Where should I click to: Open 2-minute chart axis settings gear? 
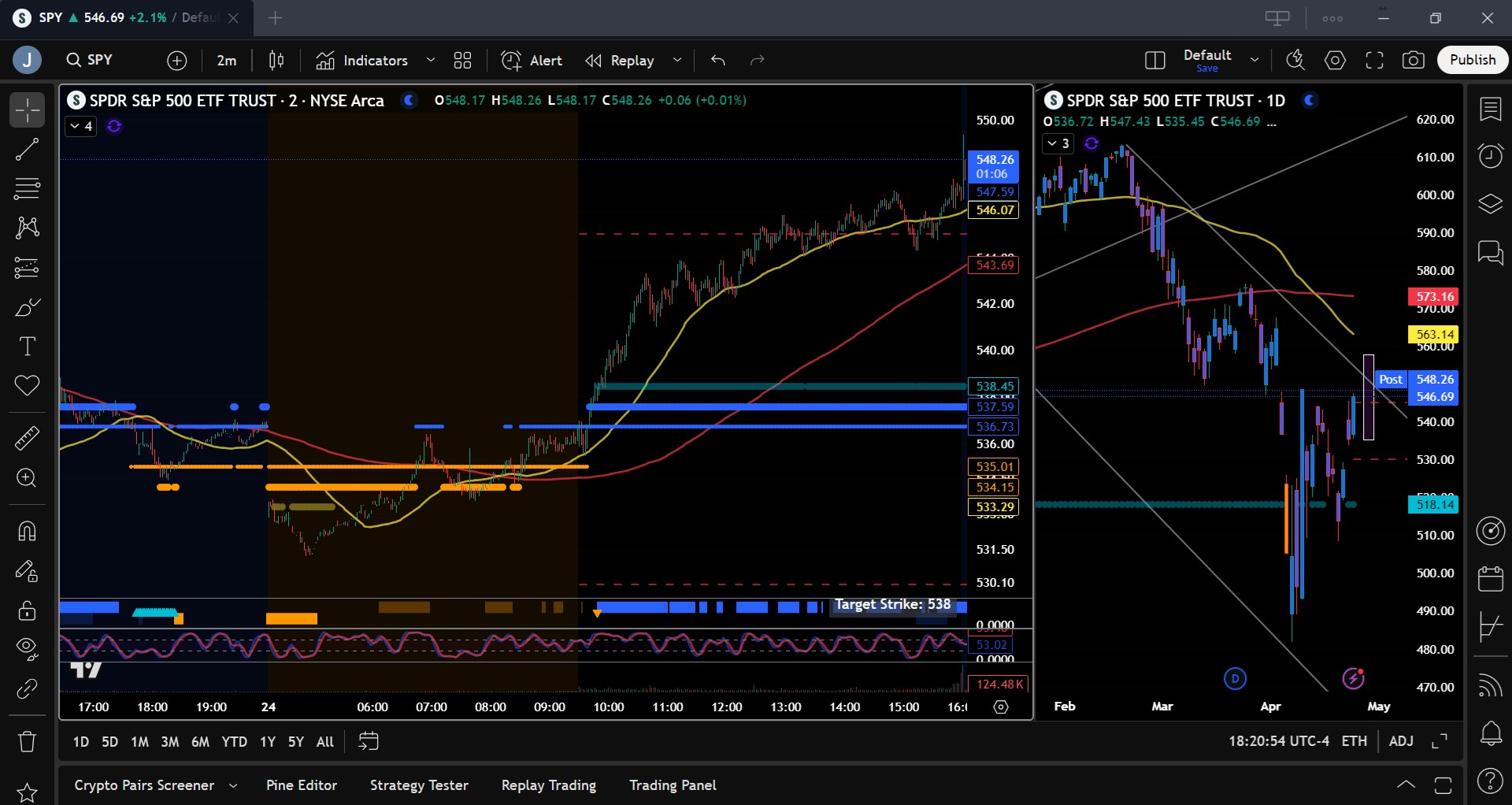[x=1001, y=707]
